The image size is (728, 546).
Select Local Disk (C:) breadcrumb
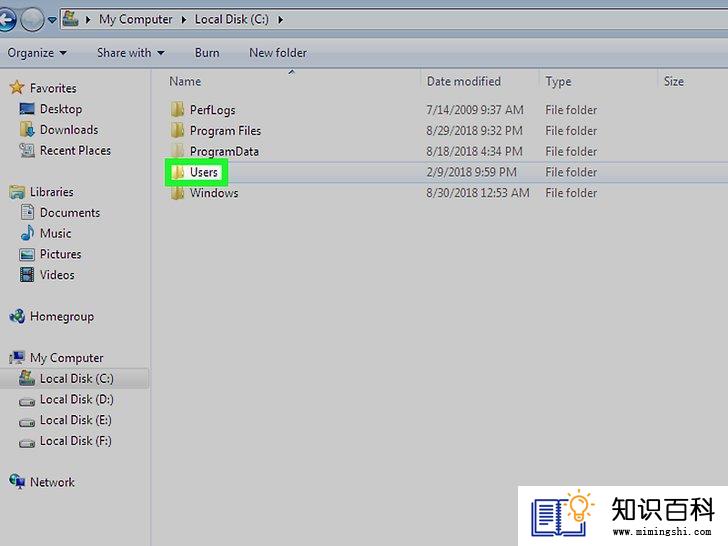231,20
